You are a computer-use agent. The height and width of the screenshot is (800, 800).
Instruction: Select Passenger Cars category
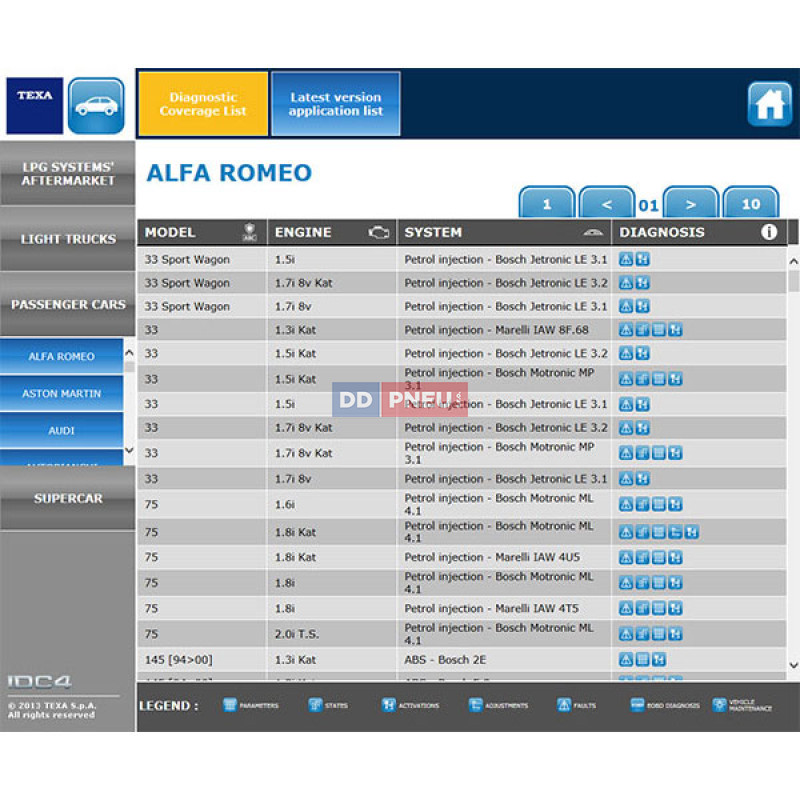(x=67, y=304)
